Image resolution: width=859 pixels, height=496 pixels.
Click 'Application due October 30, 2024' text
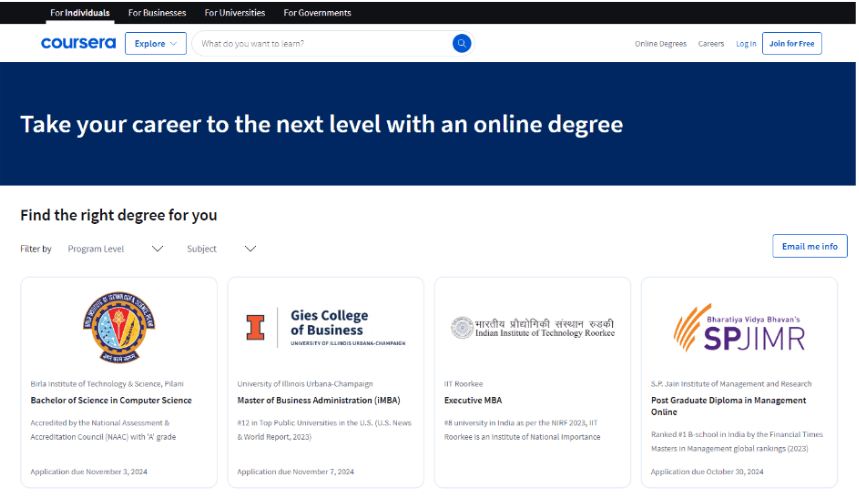point(707,472)
